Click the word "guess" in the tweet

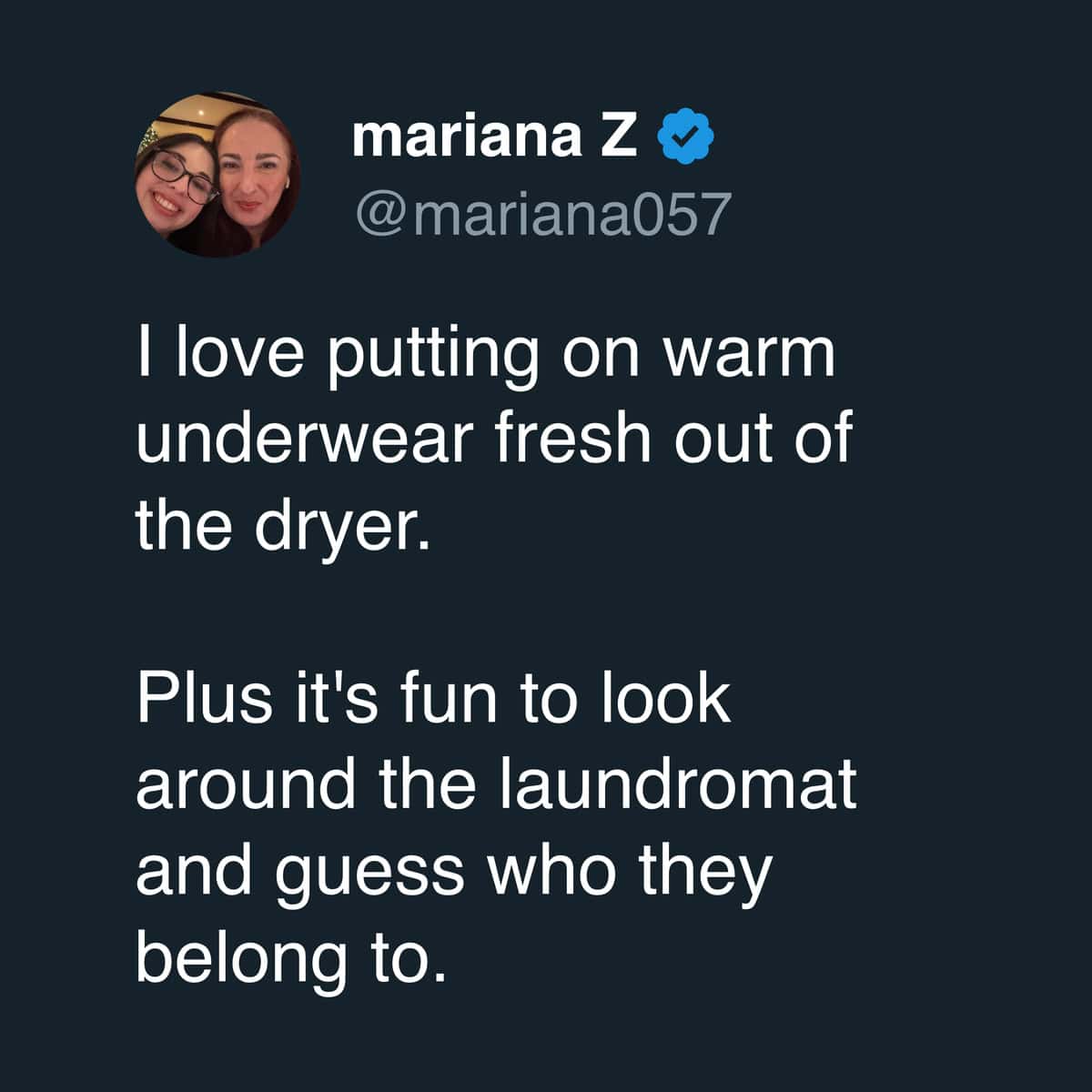coord(370,874)
